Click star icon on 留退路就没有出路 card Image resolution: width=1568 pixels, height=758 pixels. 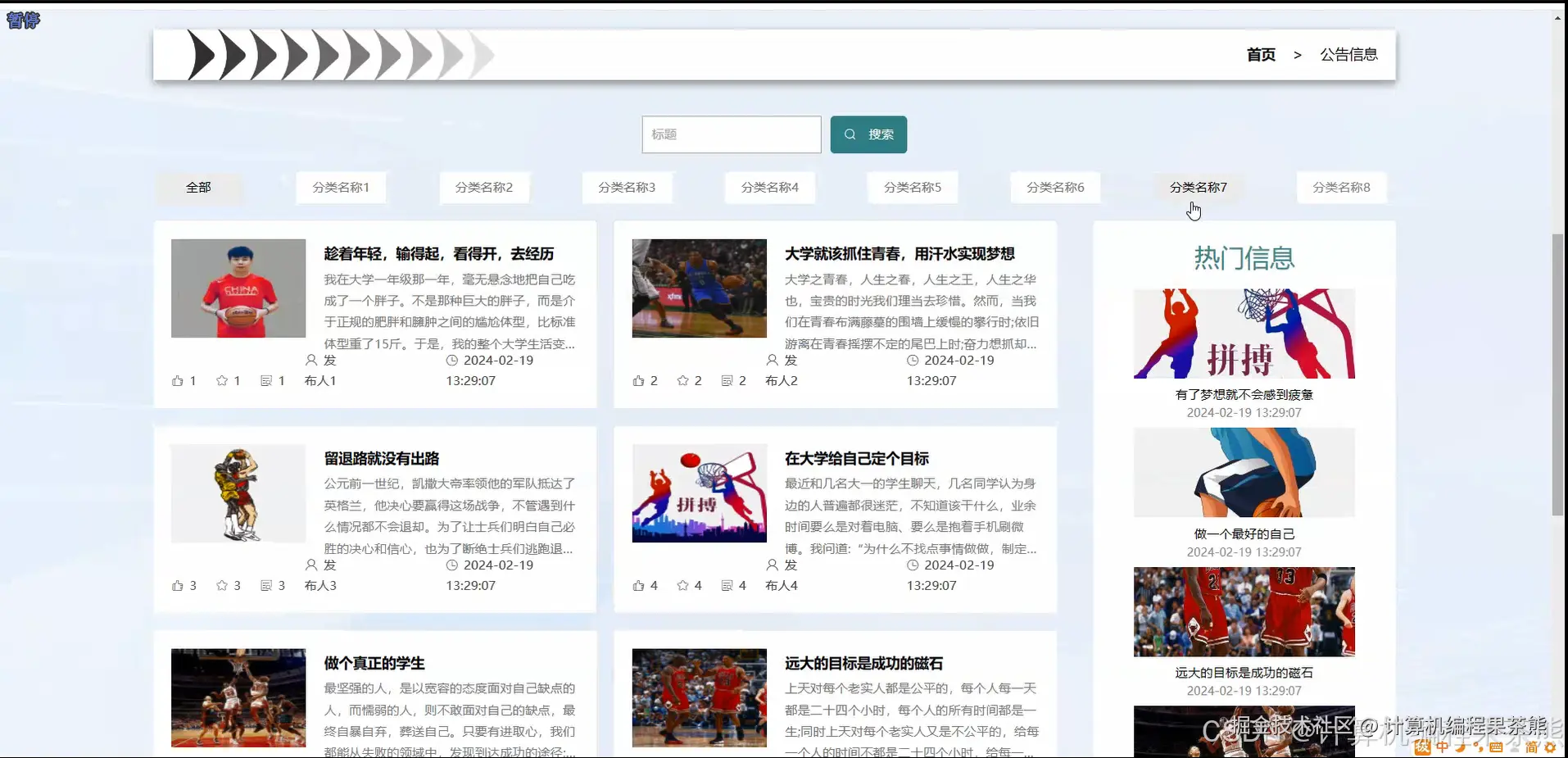click(222, 586)
